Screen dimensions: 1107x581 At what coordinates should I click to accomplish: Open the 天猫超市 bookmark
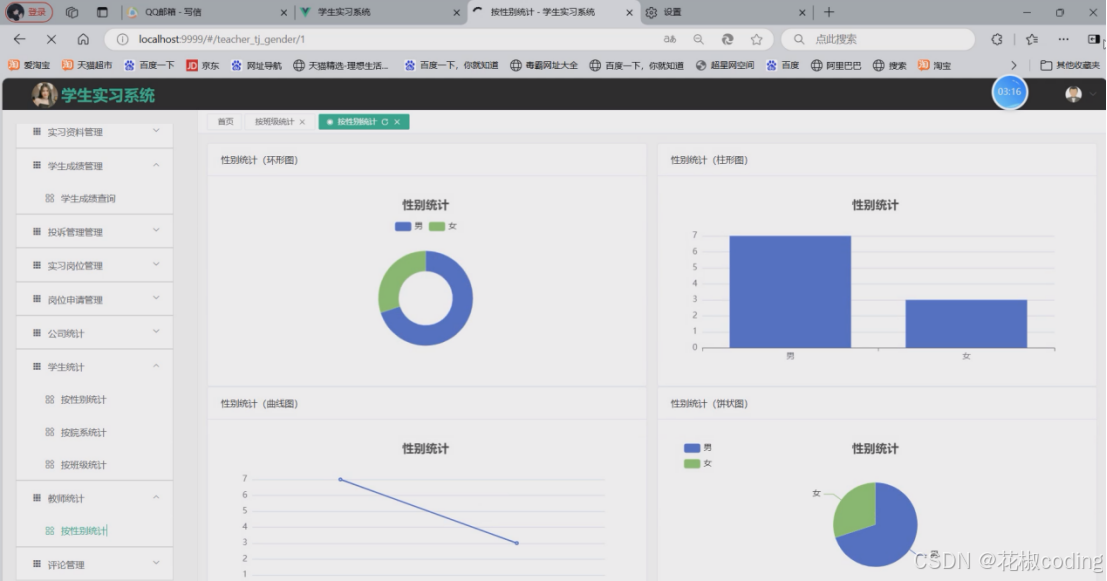(x=87, y=65)
